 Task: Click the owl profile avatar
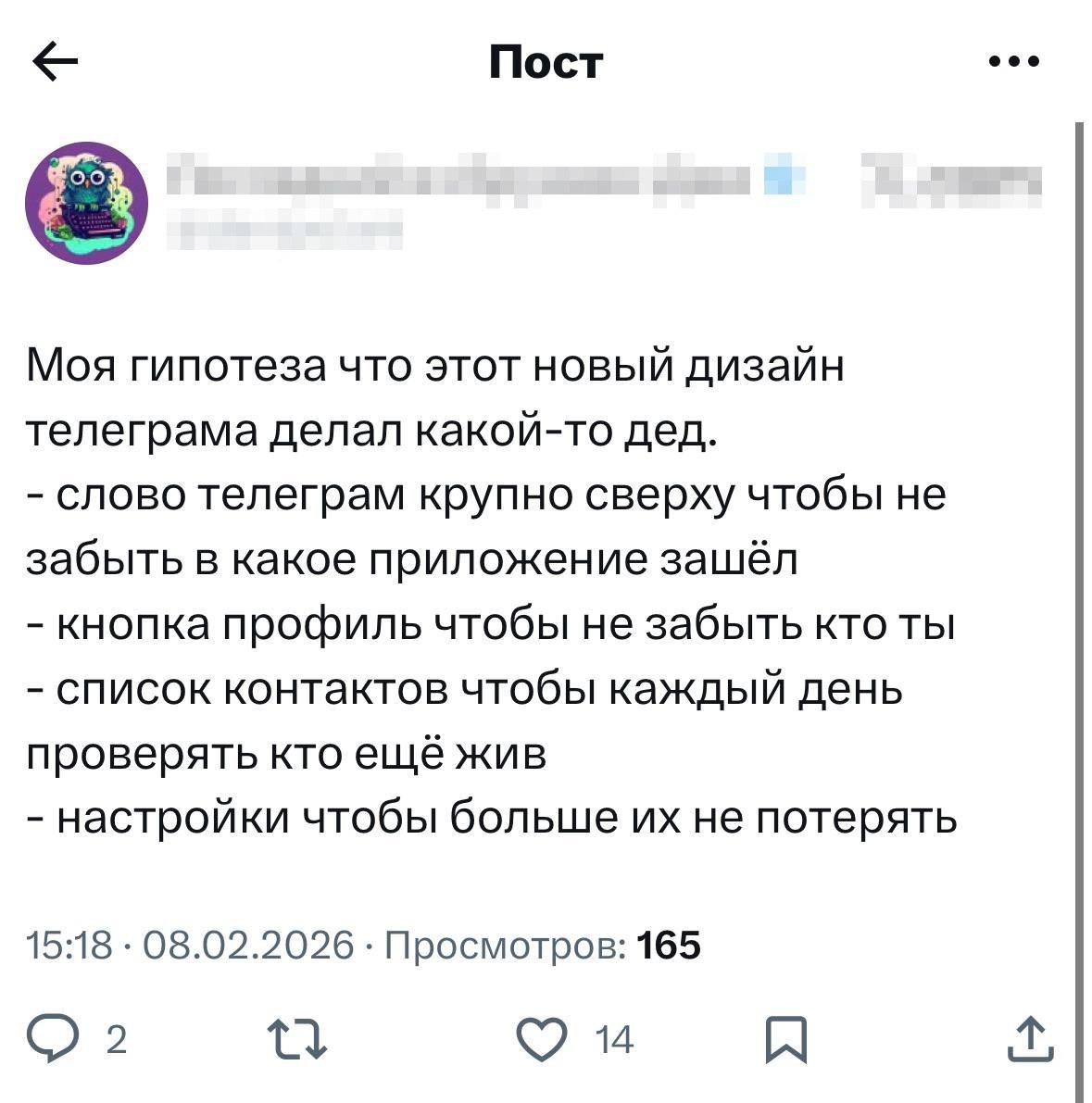coord(86,204)
